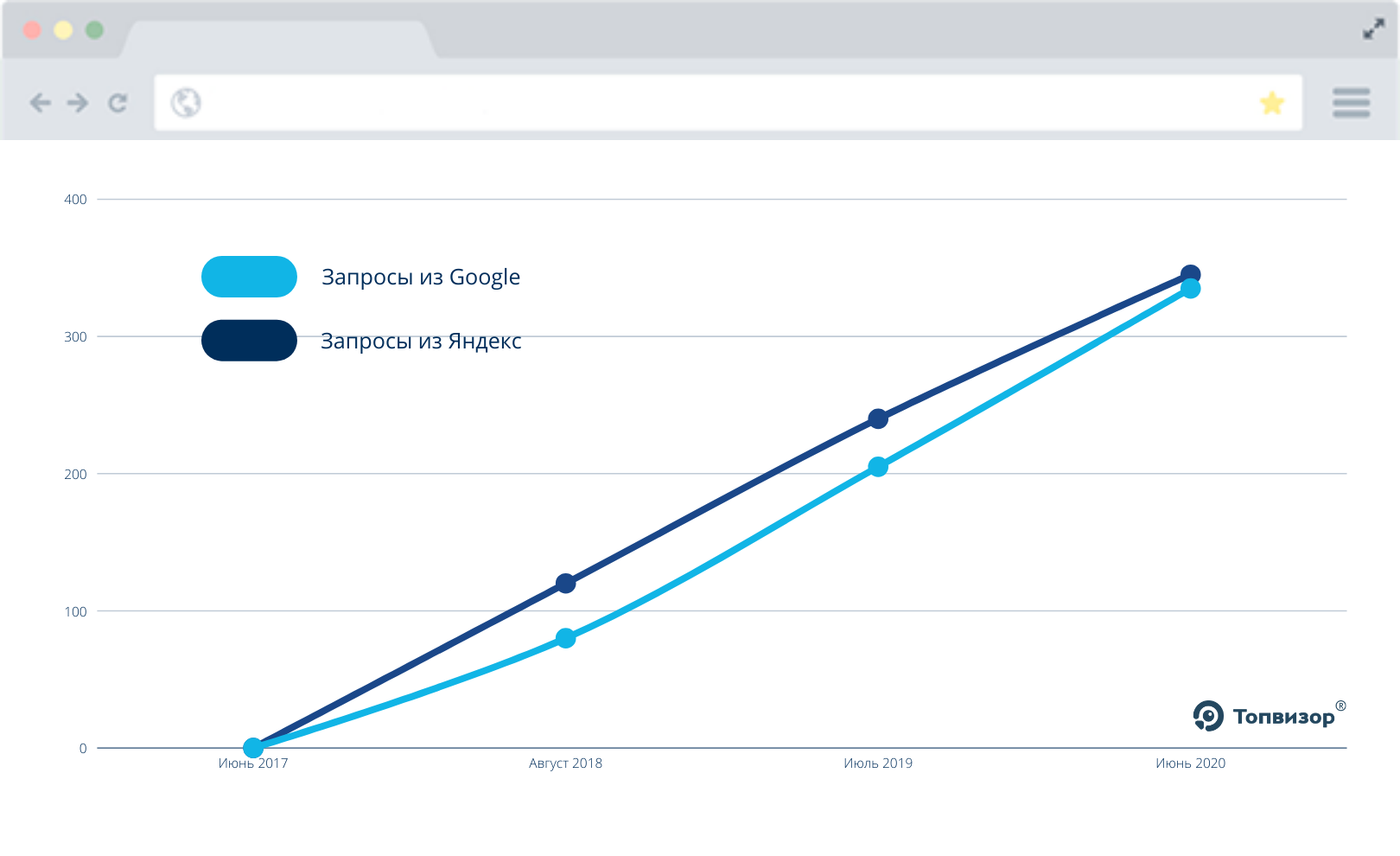The image size is (1400, 856).
Task: Bookmark the page with the yellow star
Action: (1272, 103)
